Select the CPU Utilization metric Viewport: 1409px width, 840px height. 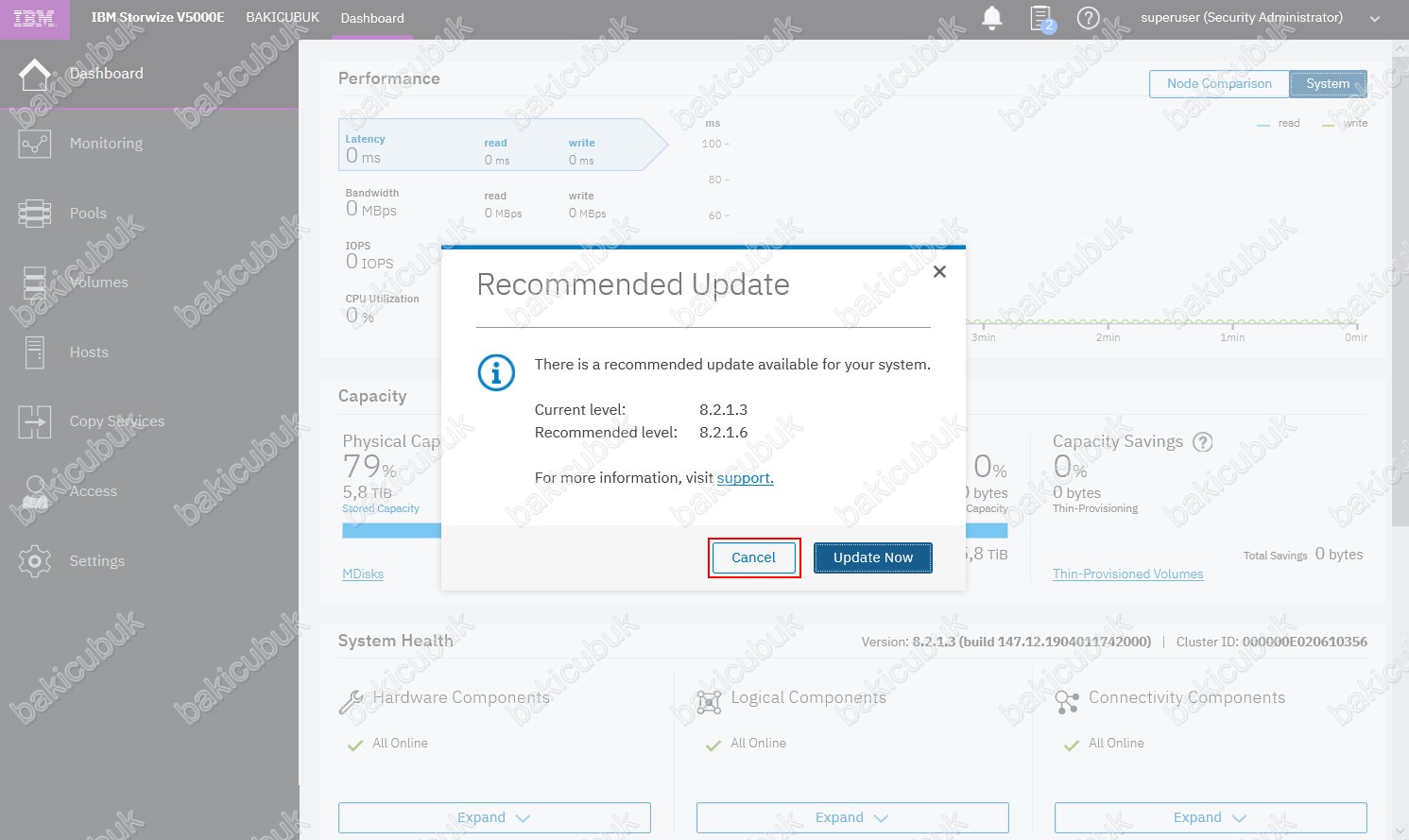click(x=382, y=309)
